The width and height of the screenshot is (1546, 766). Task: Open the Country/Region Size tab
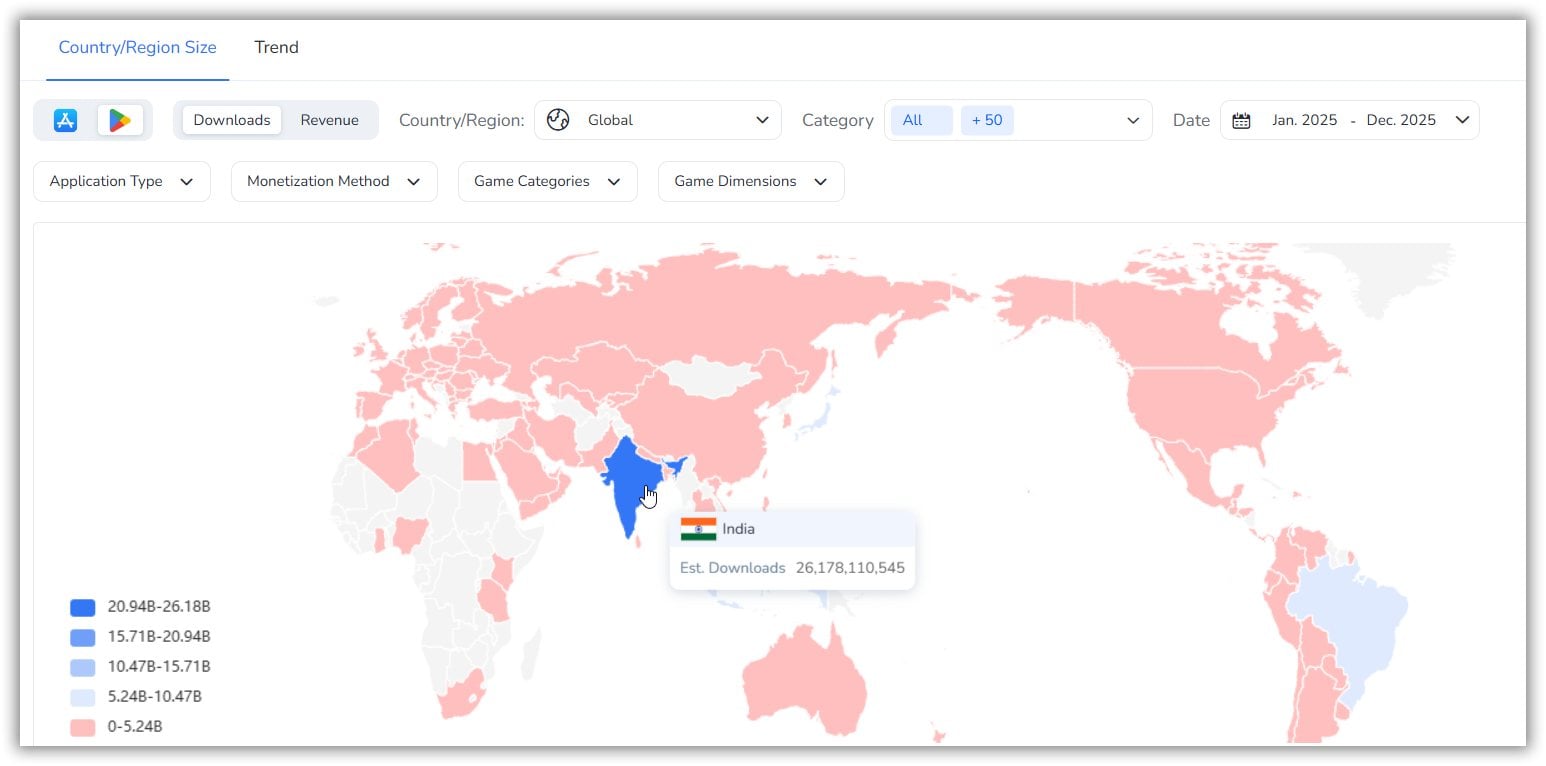click(x=137, y=47)
